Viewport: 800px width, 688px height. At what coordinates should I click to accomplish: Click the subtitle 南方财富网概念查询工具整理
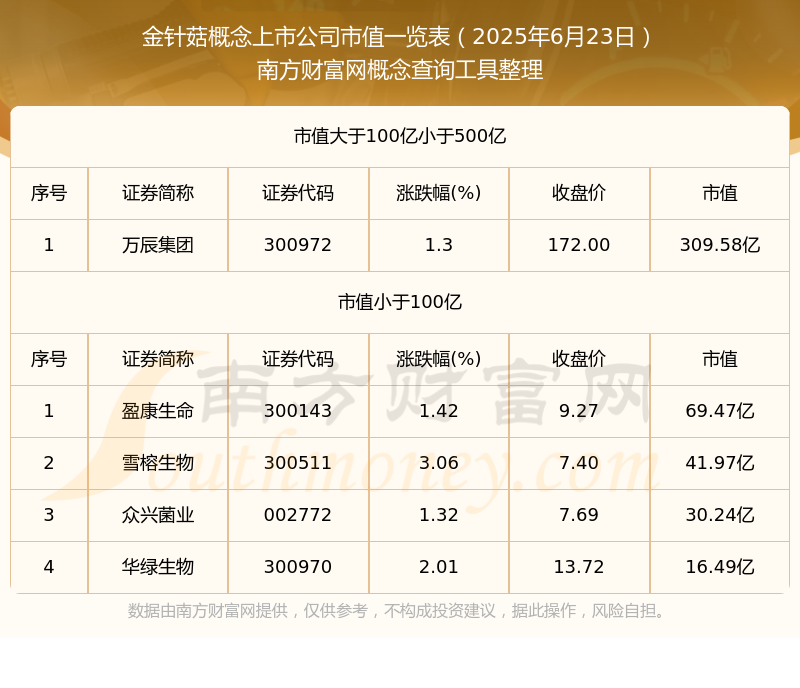399,70
